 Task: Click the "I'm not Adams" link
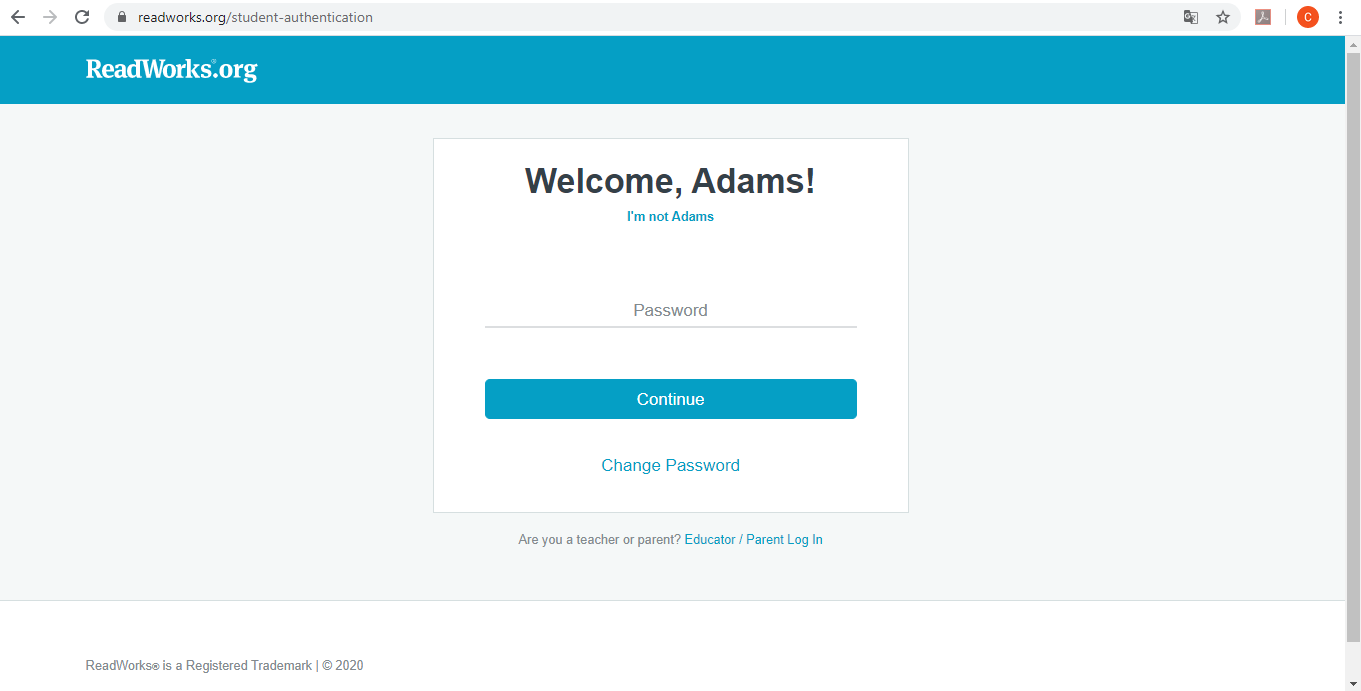click(670, 216)
